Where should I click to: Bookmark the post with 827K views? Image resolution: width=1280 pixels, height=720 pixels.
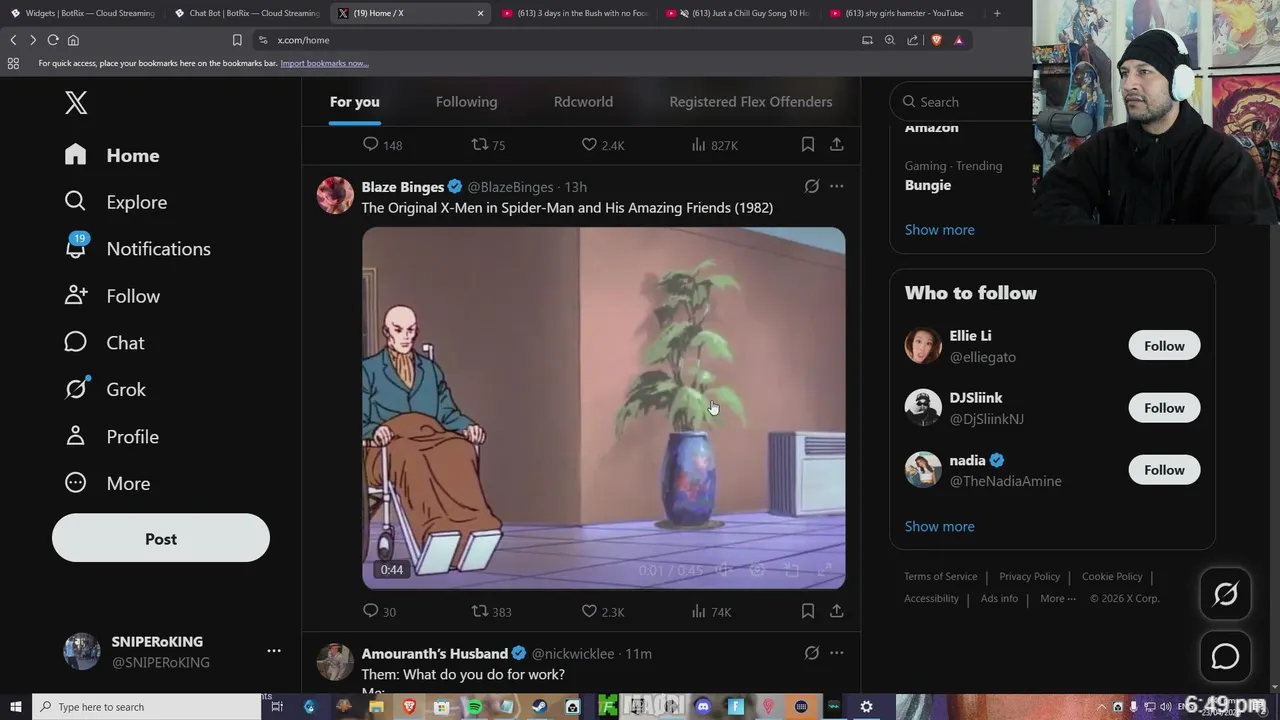807,145
